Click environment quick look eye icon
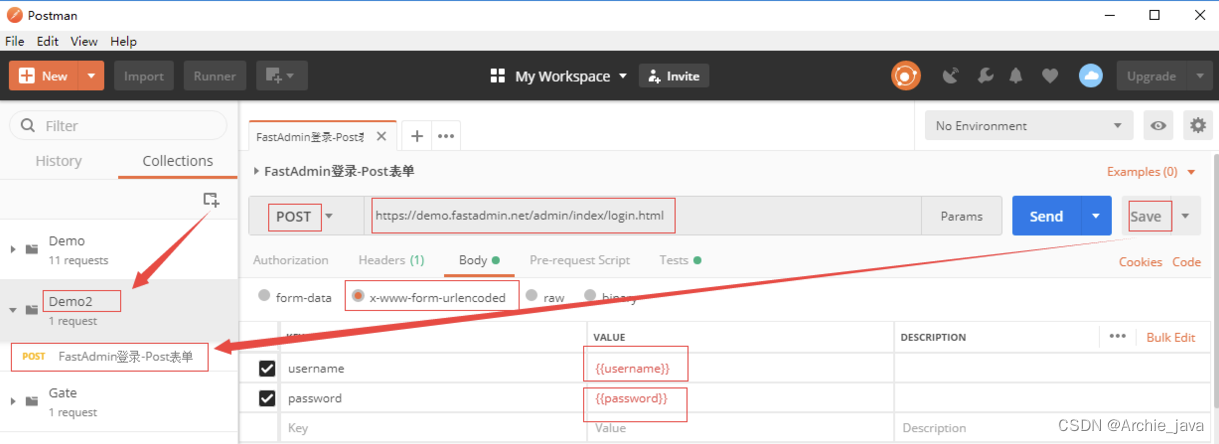Image resolution: width=1219 pixels, height=444 pixels. [1159, 125]
